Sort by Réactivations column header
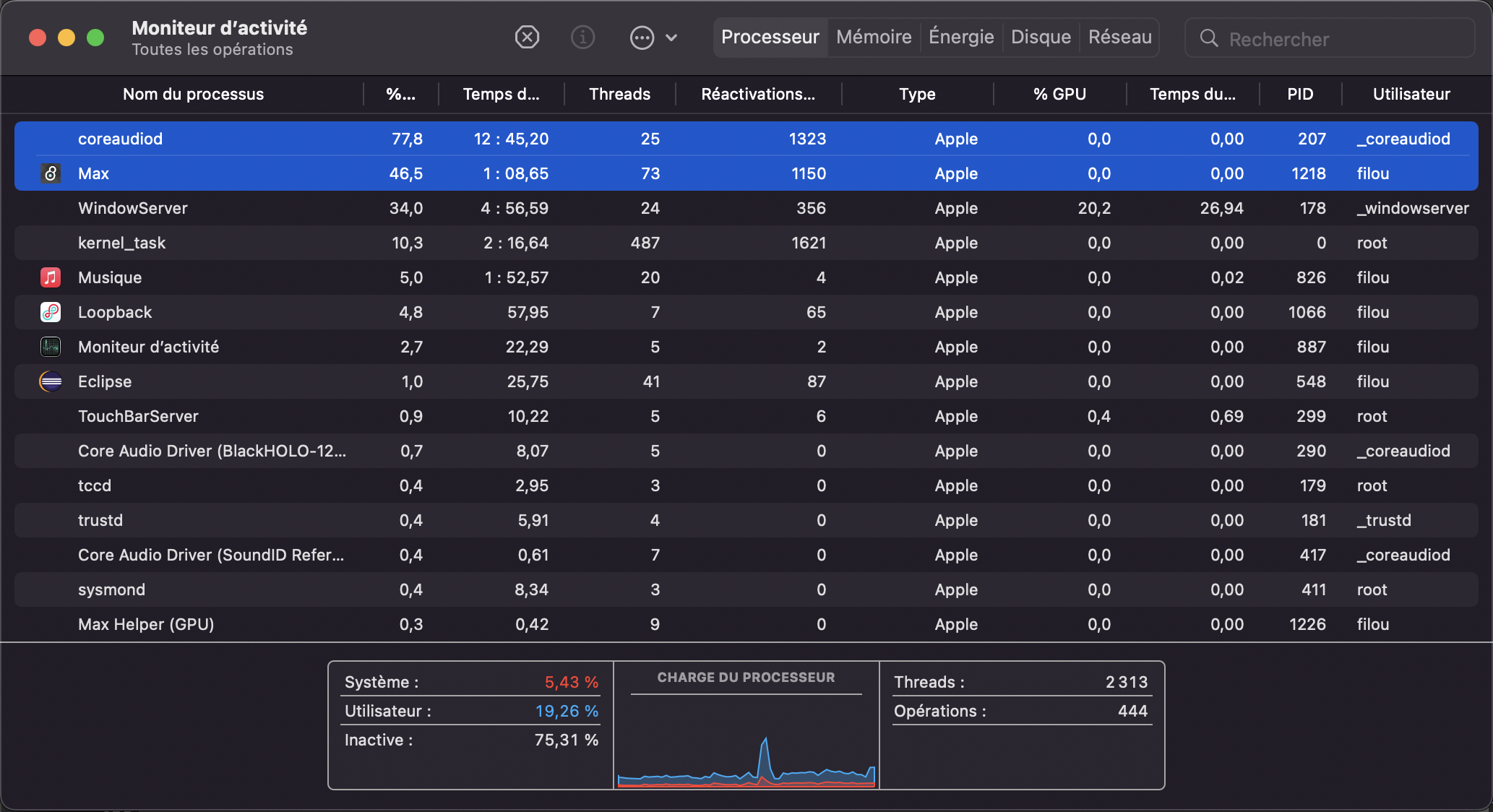Image resolution: width=1493 pixels, height=812 pixels. (x=758, y=94)
